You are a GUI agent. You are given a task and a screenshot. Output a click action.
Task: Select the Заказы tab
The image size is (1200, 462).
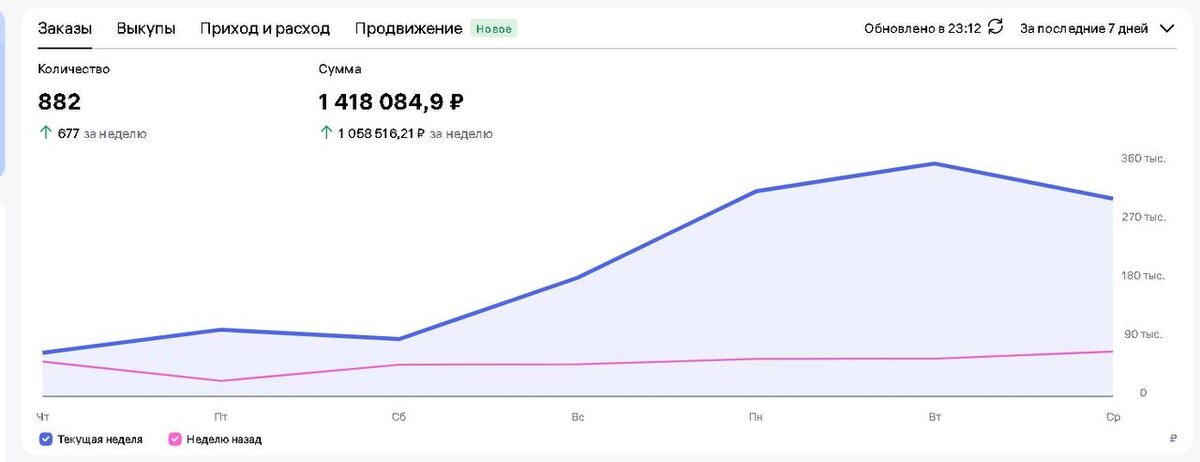coord(65,28)
